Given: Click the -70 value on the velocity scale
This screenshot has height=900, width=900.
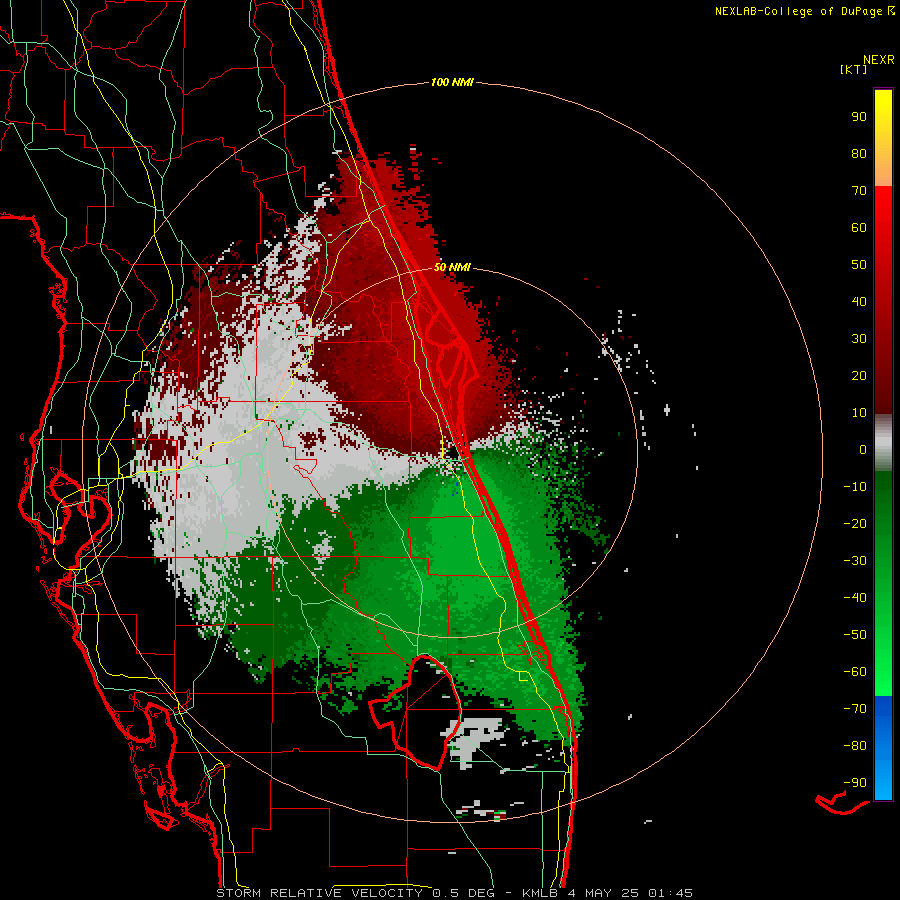Looking at the screenshot, I should click(855, 709).
